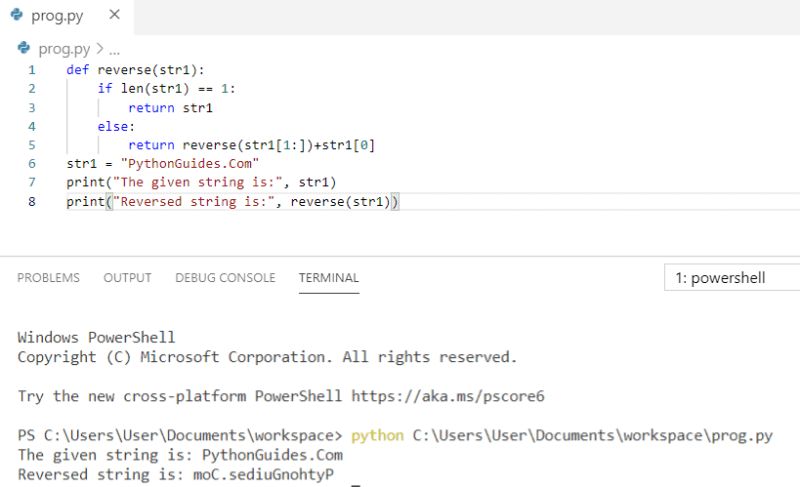Click the 'moC.sediuGnohtyP' reversed output

pyautogui.click(x=263, y=475)
